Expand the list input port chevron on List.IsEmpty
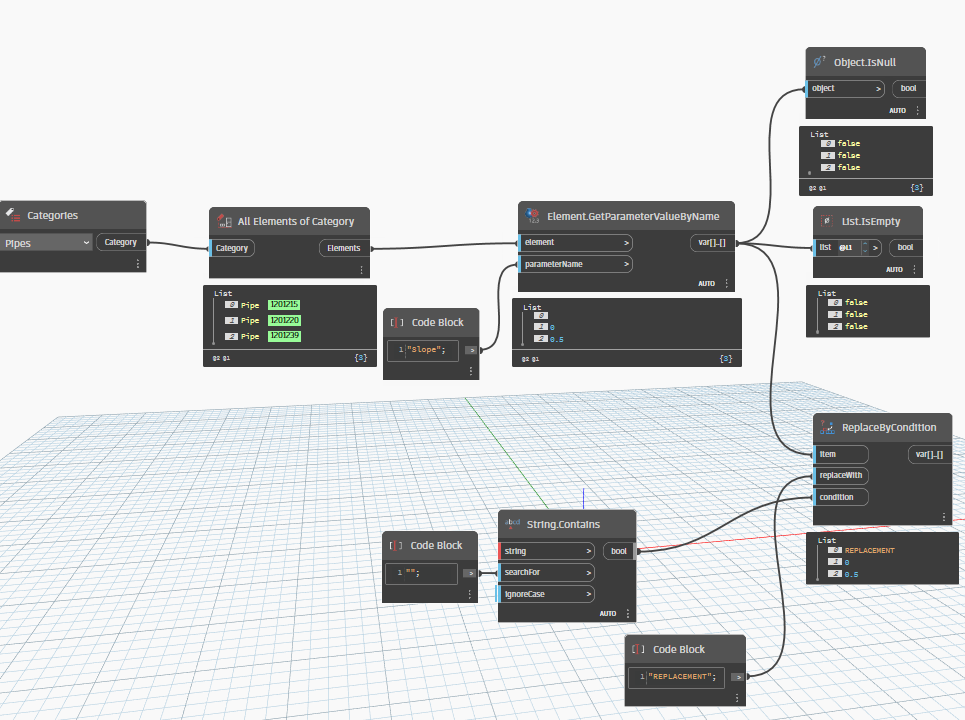 pyautogui.click(x=875, y=247)
